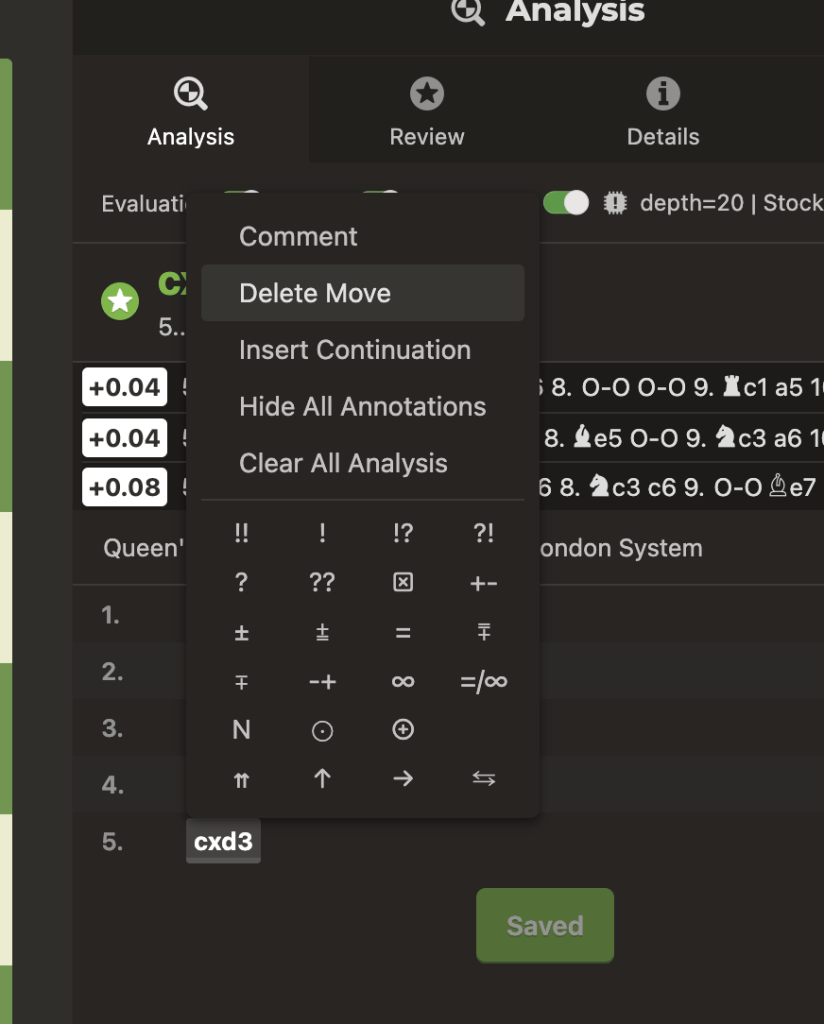Mark move as blunder with "??" symbol
The width and height of the screenshot is (824, 1024).
[x=322, y=583]
